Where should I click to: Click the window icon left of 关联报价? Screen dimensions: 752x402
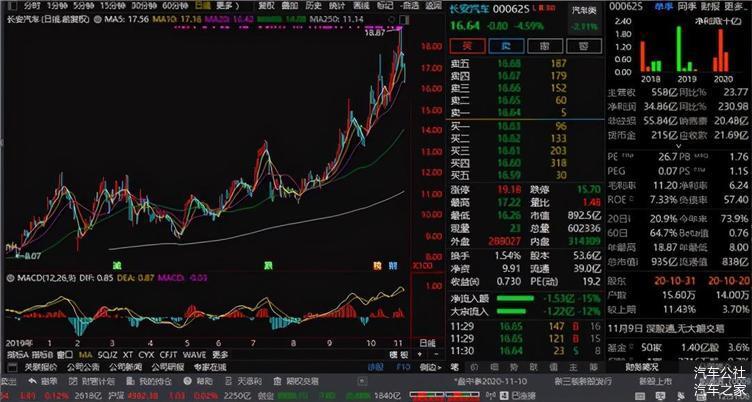(x=14, y=367)
